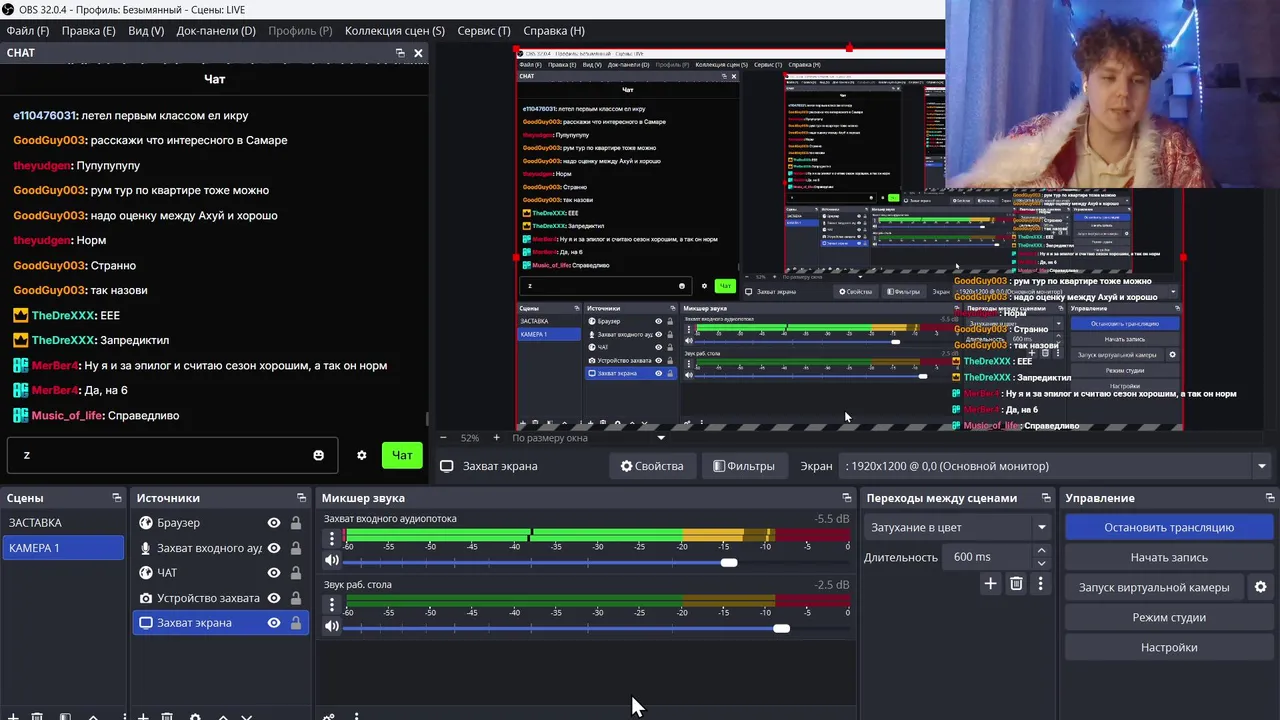Zoom out the preview with minus
The image size is (1280, 720).
(x=443, y=438)
